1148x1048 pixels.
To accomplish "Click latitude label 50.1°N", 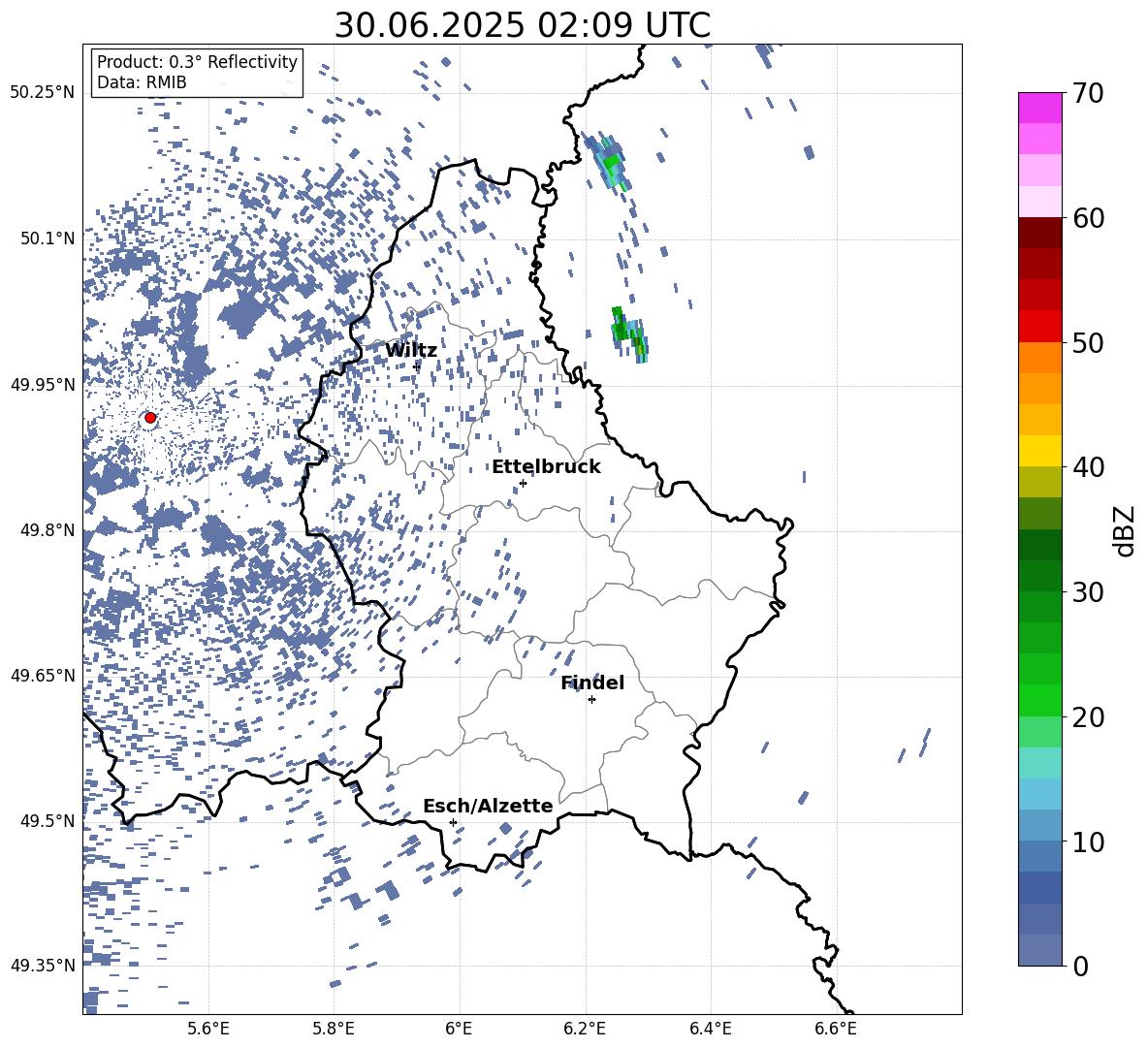I will pyautogui.click(x=47, y=238).
